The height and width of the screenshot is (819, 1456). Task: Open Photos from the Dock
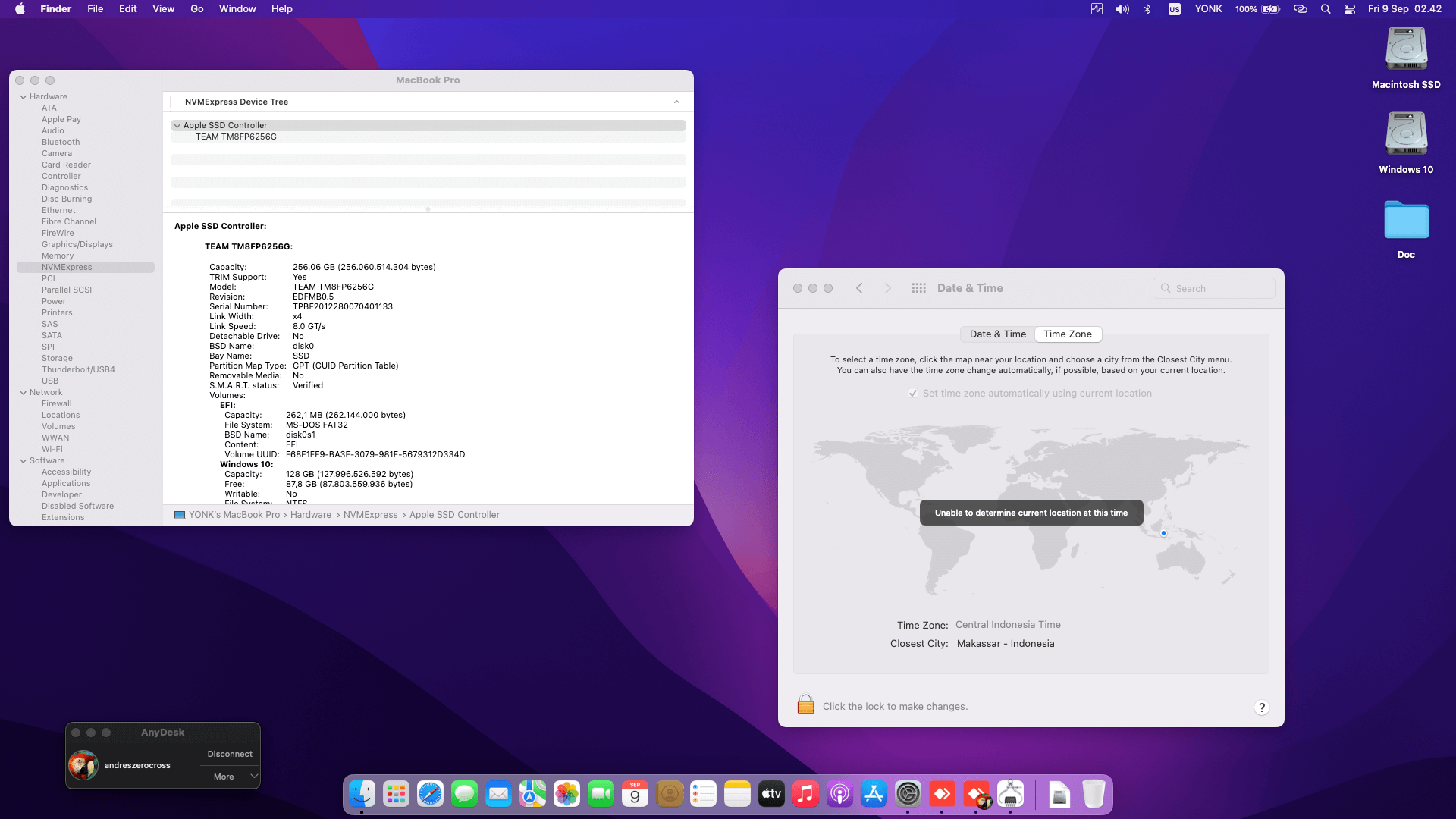point(566,794)
